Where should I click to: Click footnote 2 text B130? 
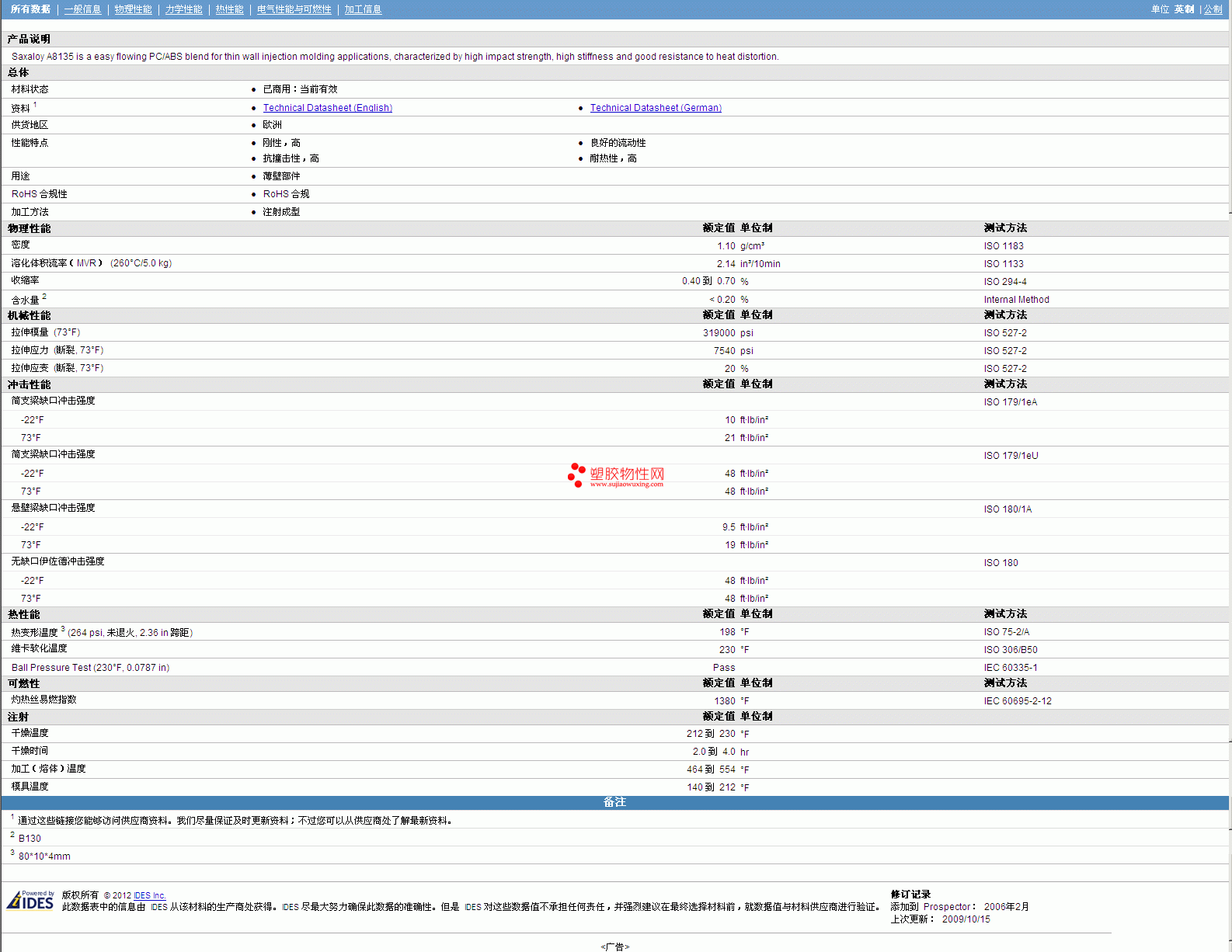click(30, 839)
